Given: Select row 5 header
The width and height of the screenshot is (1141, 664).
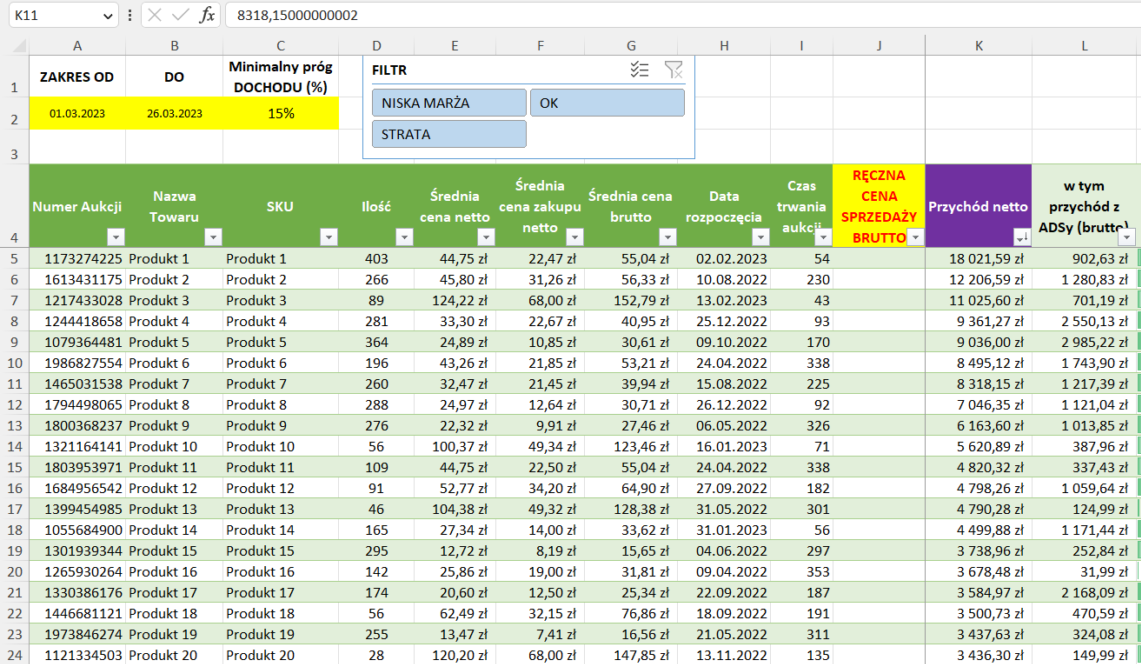Looking at the screenshot, I should 15,258.
